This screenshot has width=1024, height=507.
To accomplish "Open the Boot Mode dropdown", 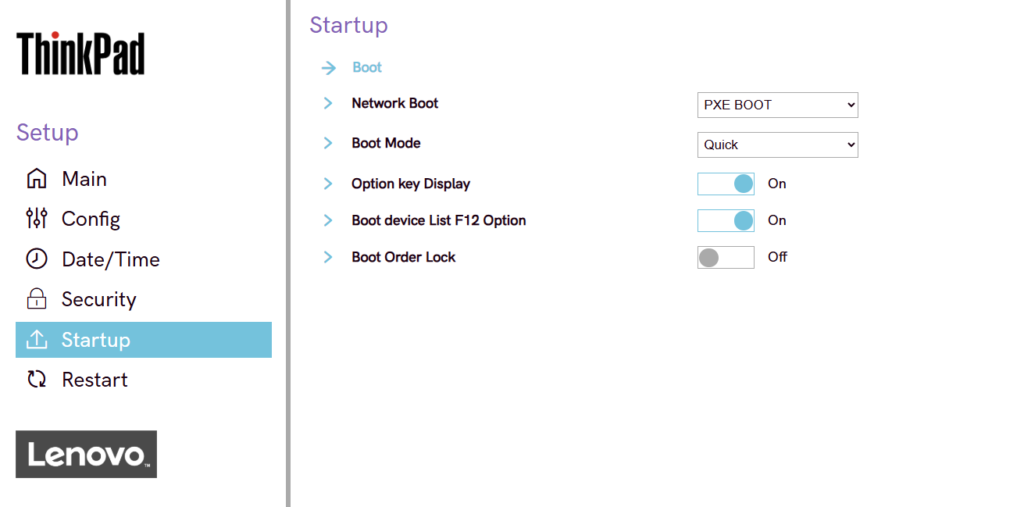I will pyautogui.click(x=777, y=144).
